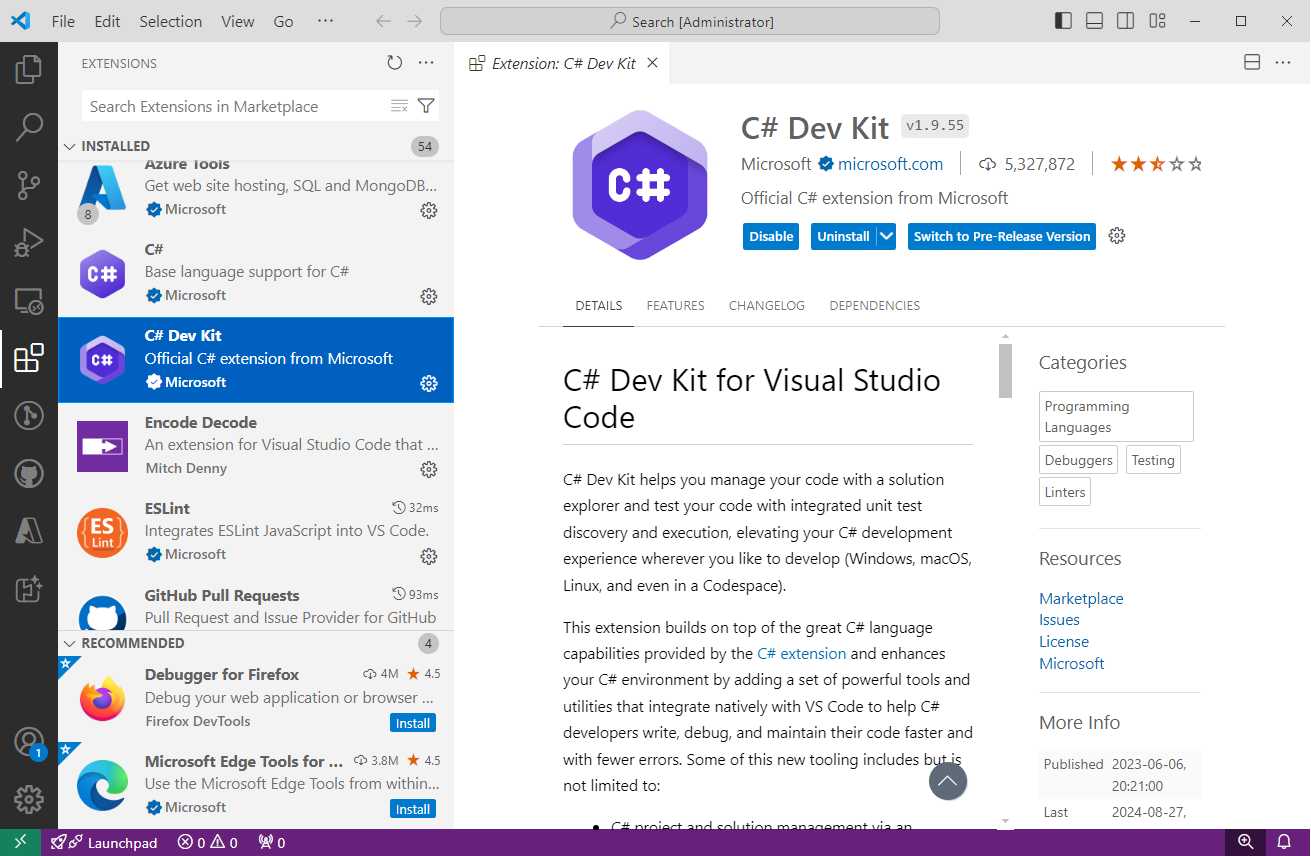Open the Explorer view in activity bar
The height and width of the screenshot is (856, 1311).
click(29, 69)
